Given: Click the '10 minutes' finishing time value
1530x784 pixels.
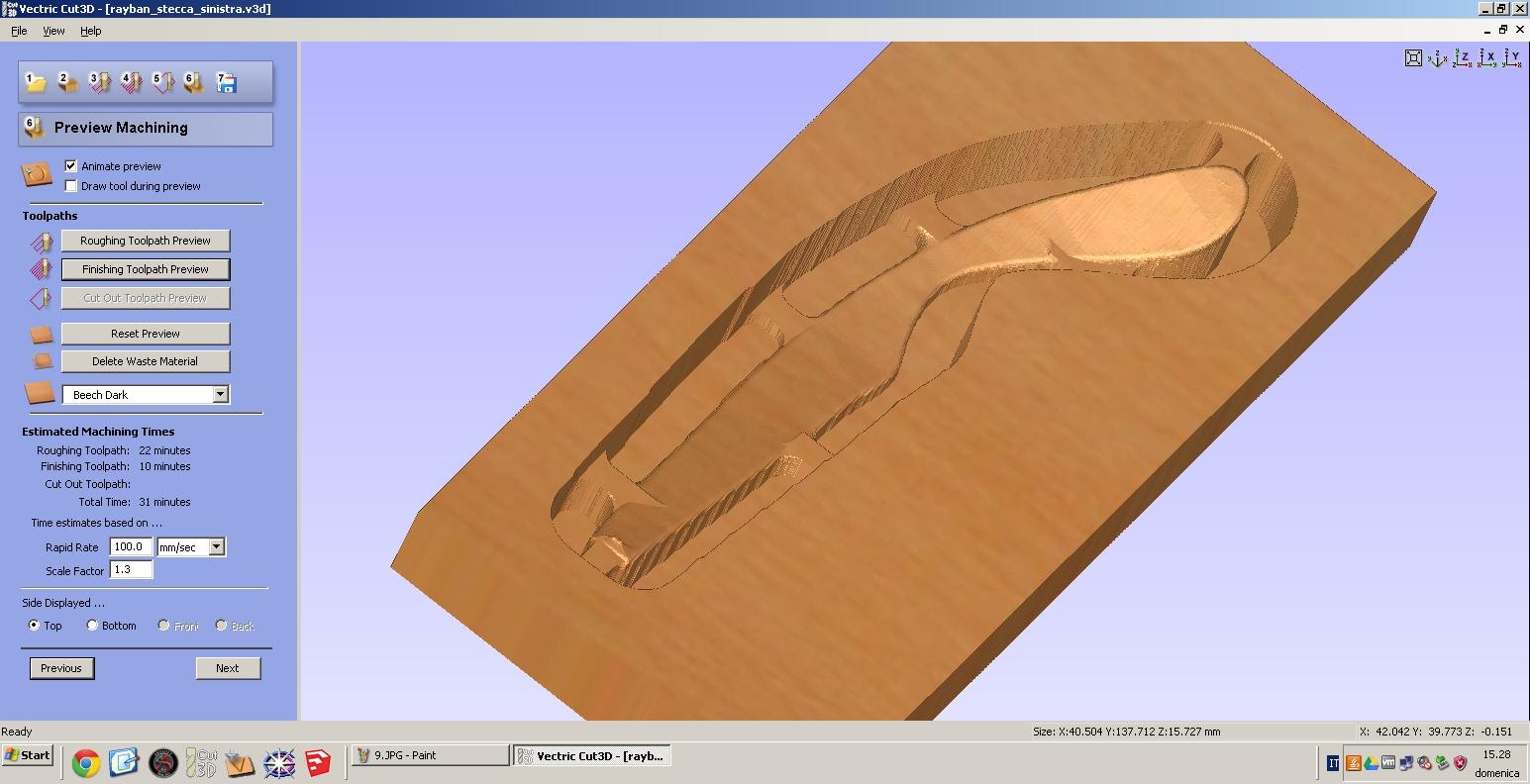Looking at the screenshot, I should click(164, 466).
